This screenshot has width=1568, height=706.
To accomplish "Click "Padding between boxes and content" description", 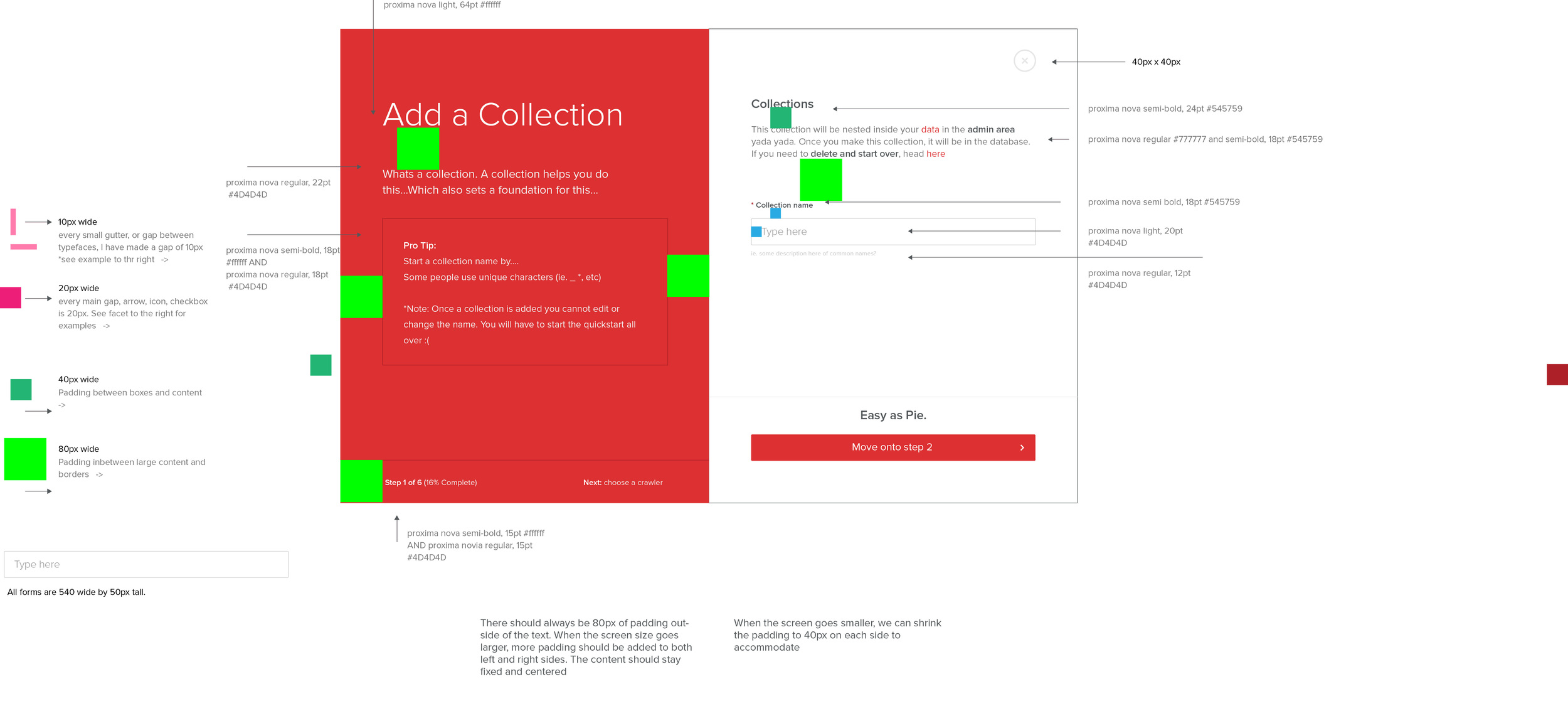I will point(130,399).
